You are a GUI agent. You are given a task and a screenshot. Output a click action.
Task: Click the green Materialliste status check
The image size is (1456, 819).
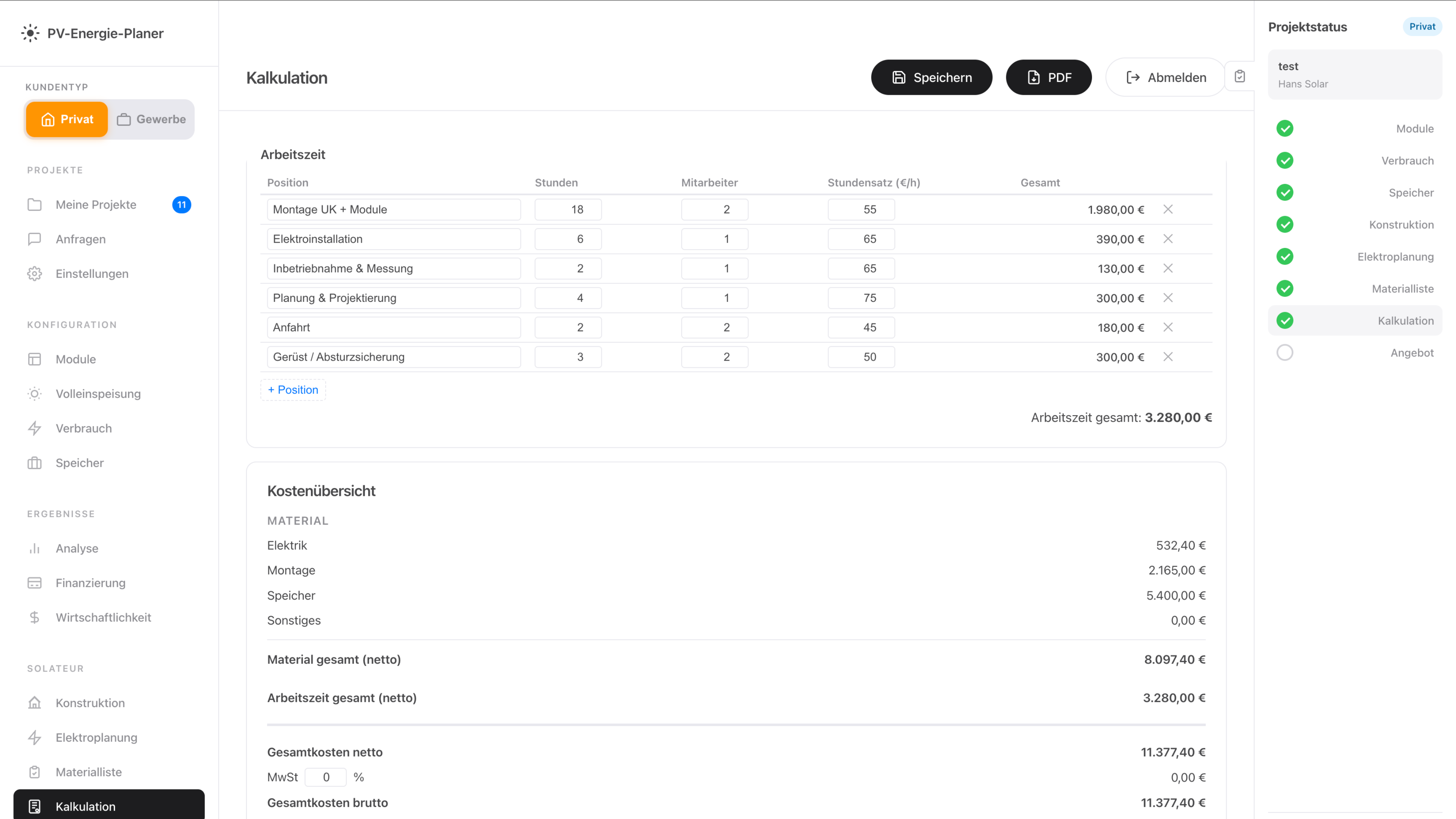[x=1285, y=289]
